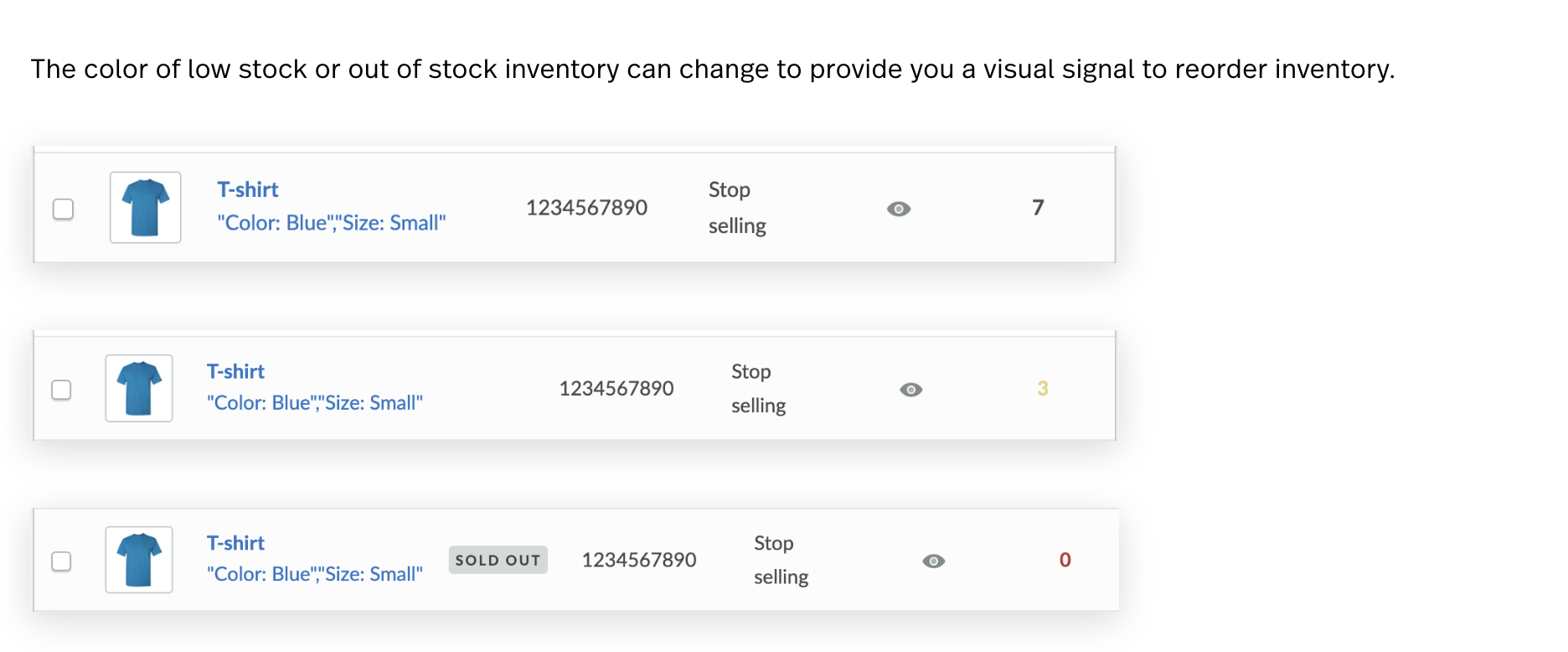Open T-shirt thumbnail in the 7-stock row

(x=146, y=208)
